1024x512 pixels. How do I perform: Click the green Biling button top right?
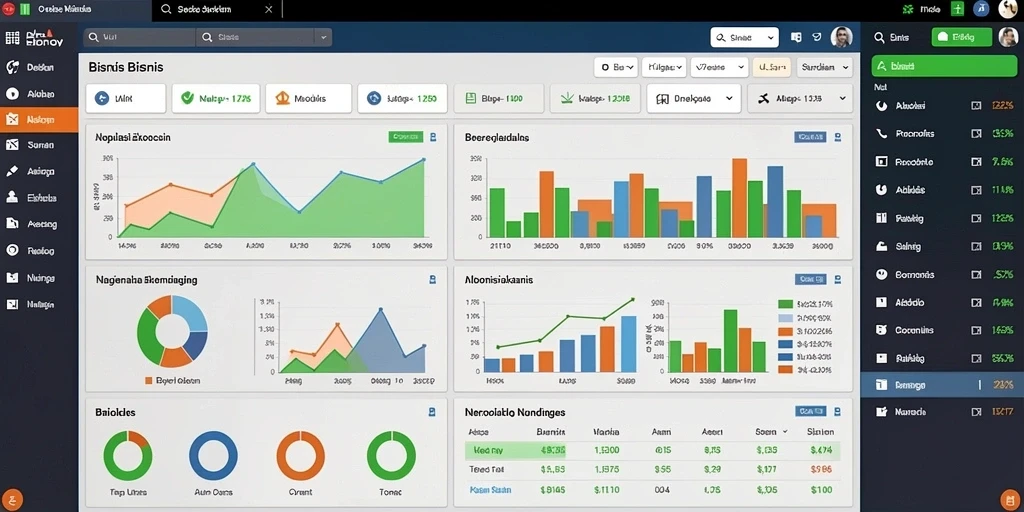point(961,37)
